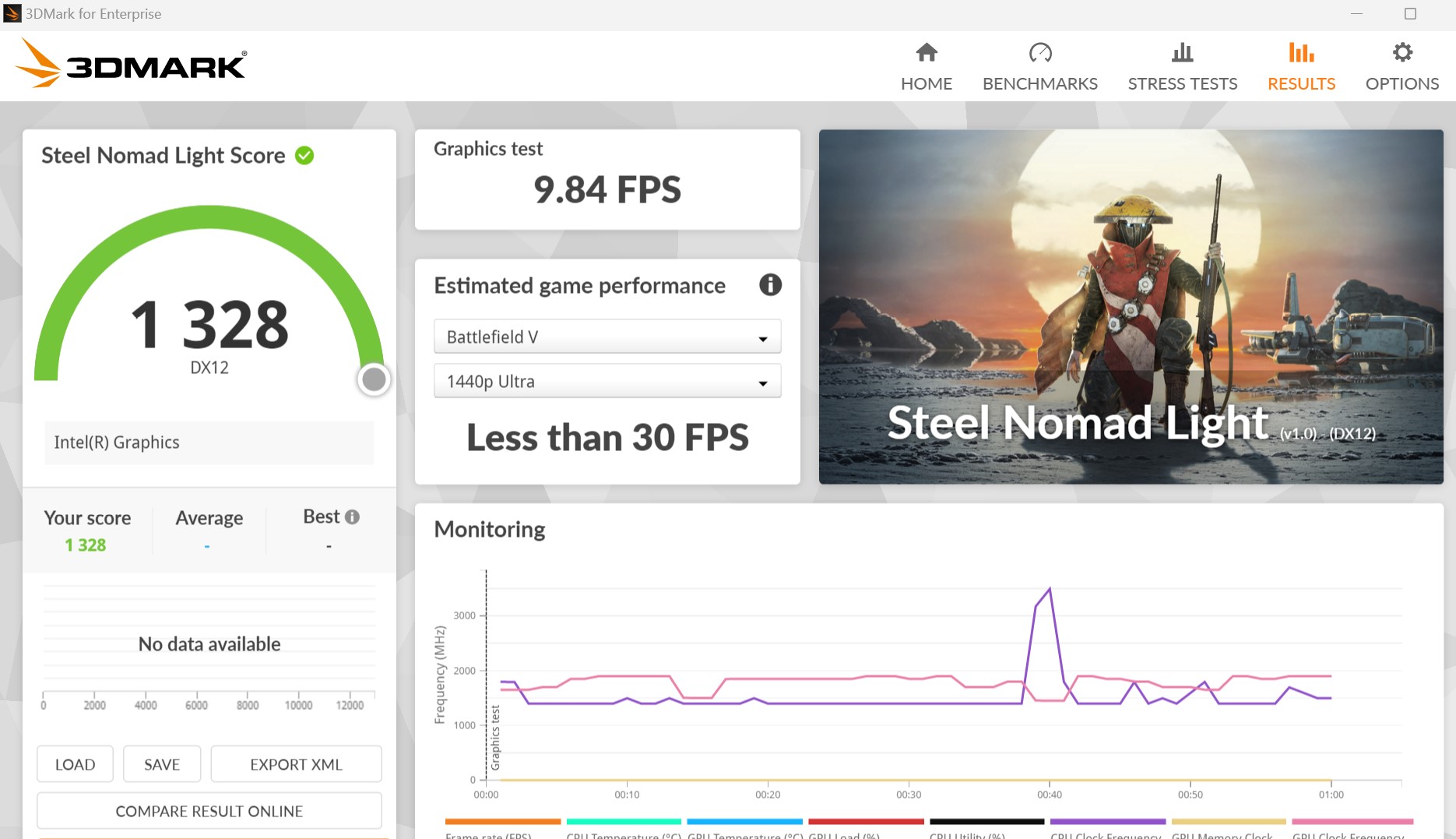
Task: Click COMPARE RESULT ONLINE button
Action: [x=209, y=811]
